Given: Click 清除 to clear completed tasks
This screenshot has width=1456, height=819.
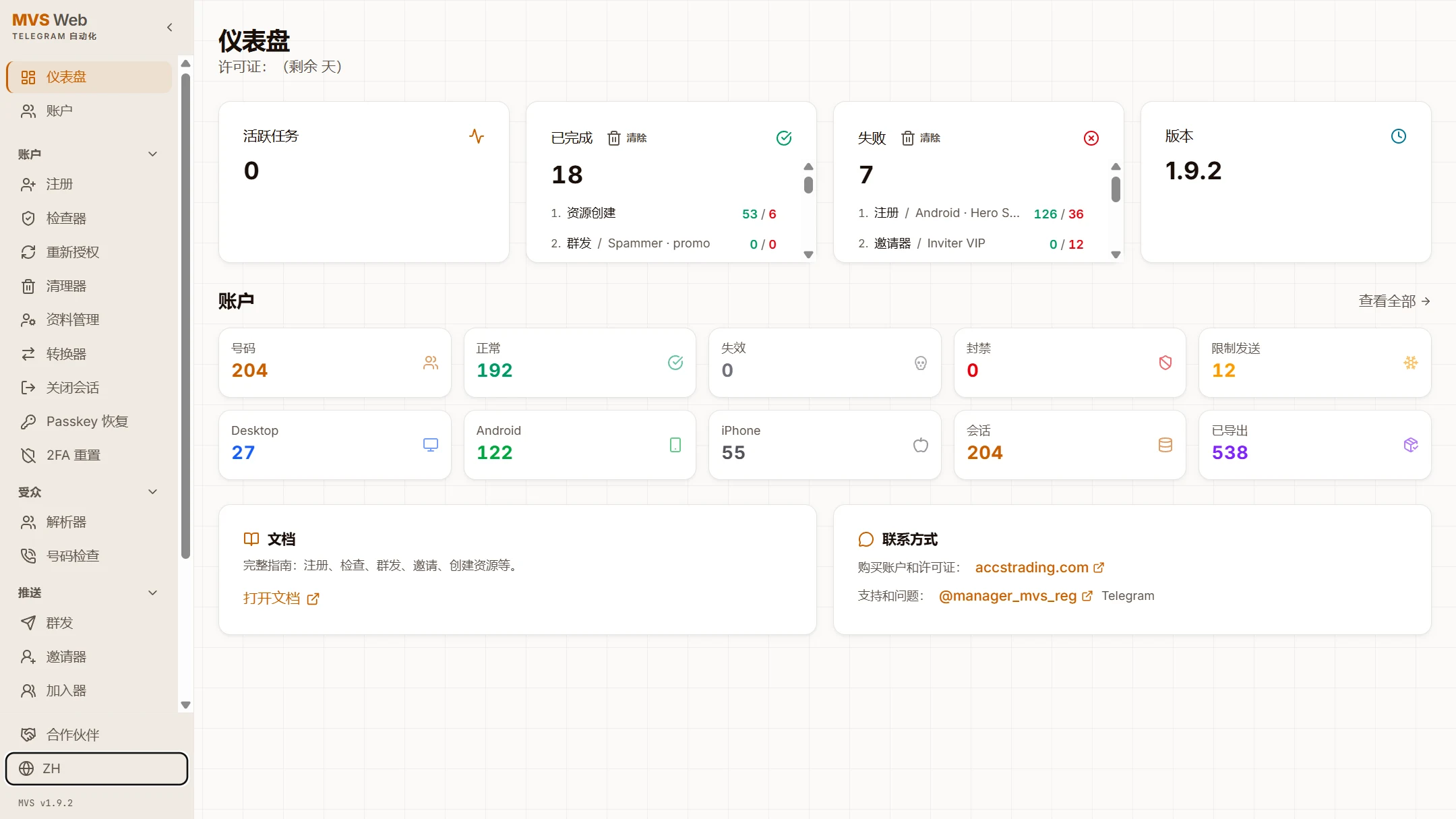Looking at the screenshot, I should (x=628, y=138).
